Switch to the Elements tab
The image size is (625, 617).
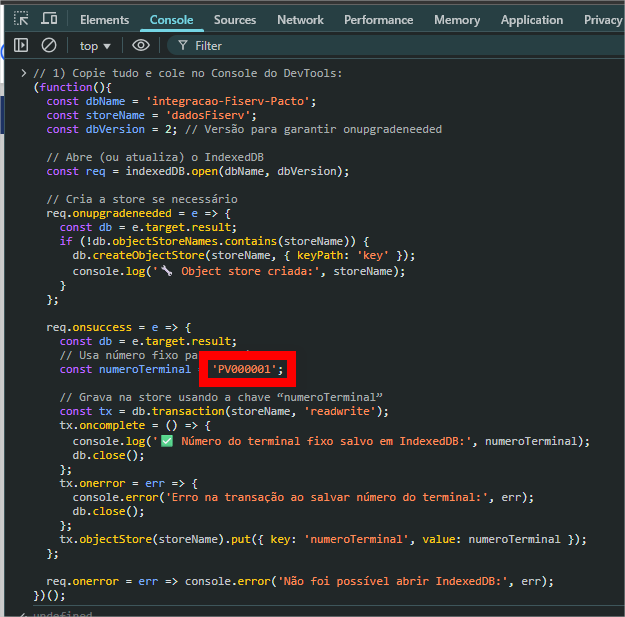[x=104, y=19]
